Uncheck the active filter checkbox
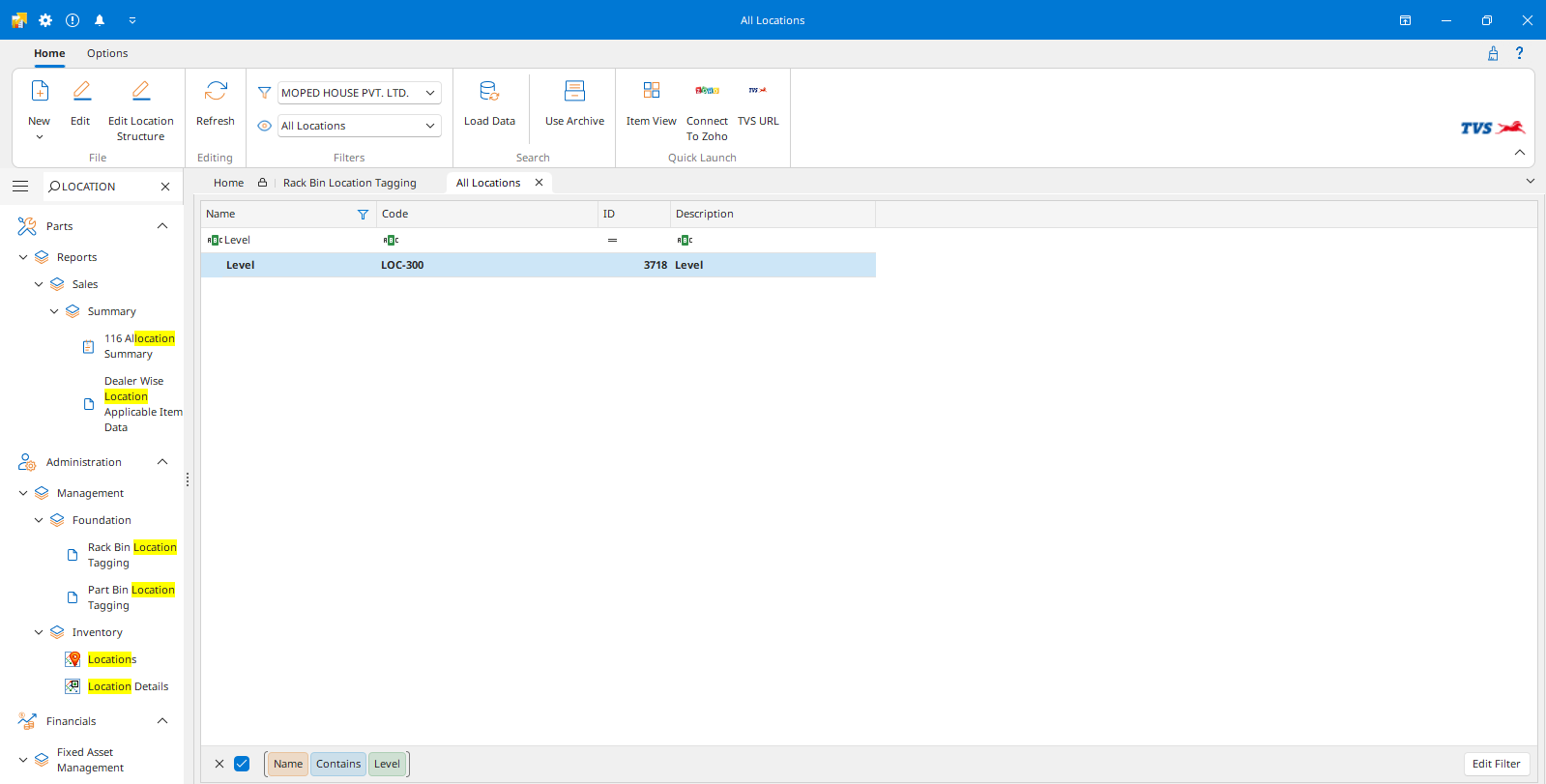1546x784 pixels. [x=242, y=764]
